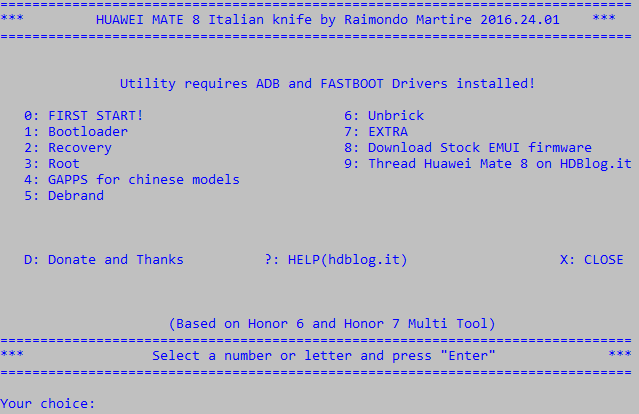The height and width of the screenshot is (414, 639).
Task: Click menu option "2: Recovery"
Action: pyautogui.click(x=68, y=148)
